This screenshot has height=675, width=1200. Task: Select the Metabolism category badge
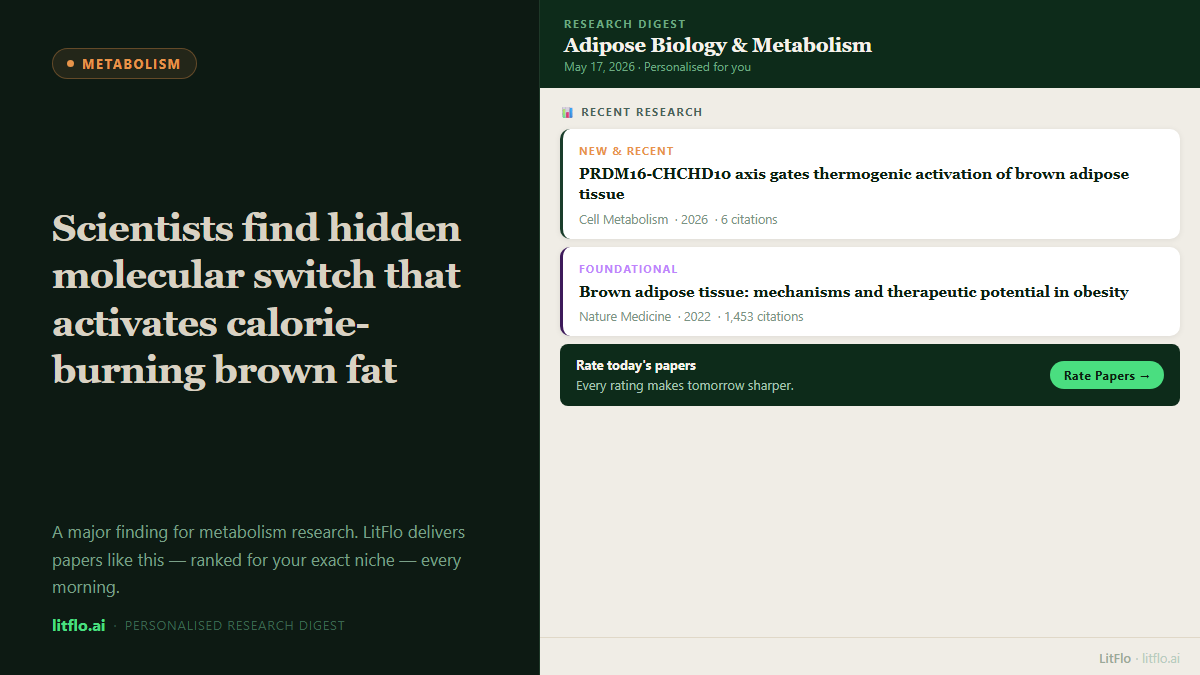click(x=124, y=64)
